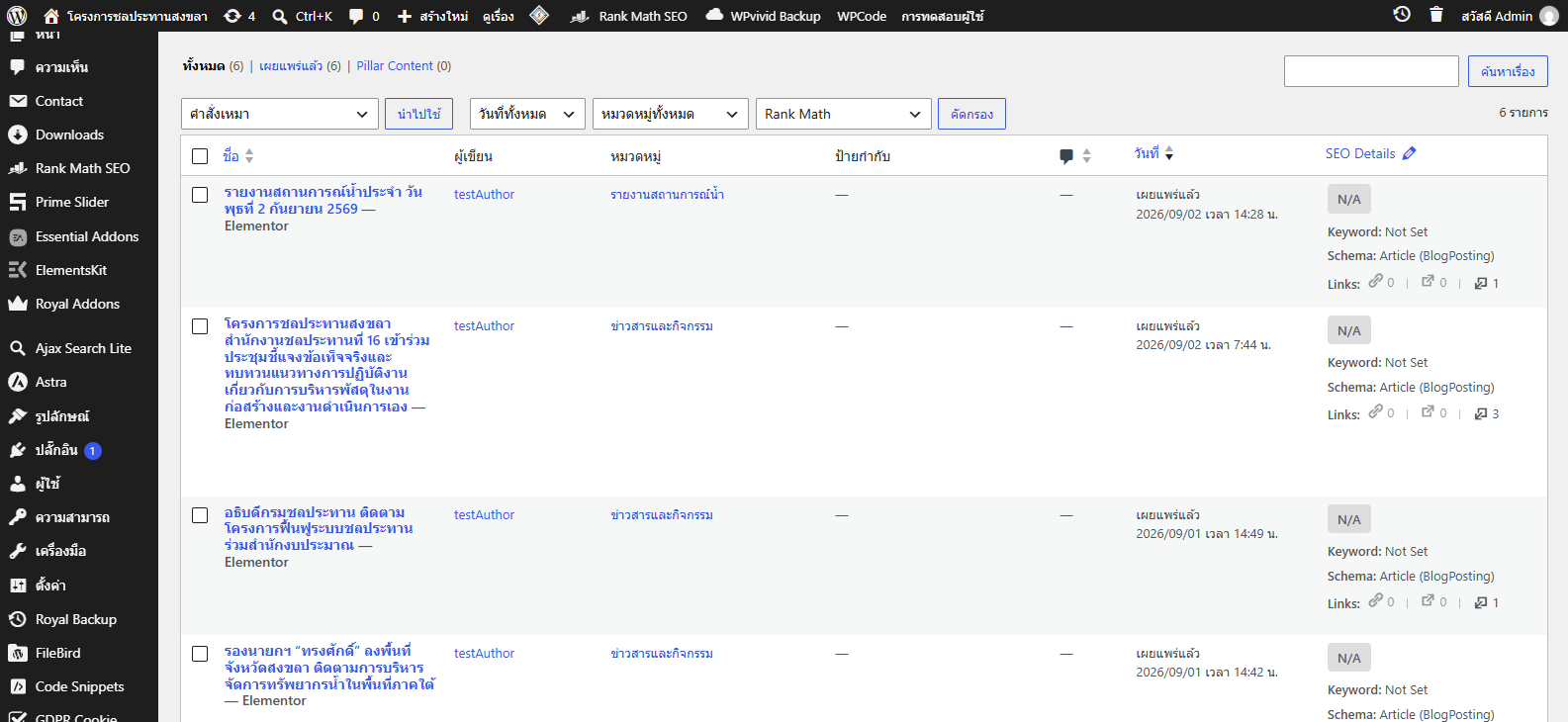Image resolution: width=1568 pixels, height=722 pixels.
Task: Check the post dated 2026/09/01 14:49
Action: click(x=200, y=515)
